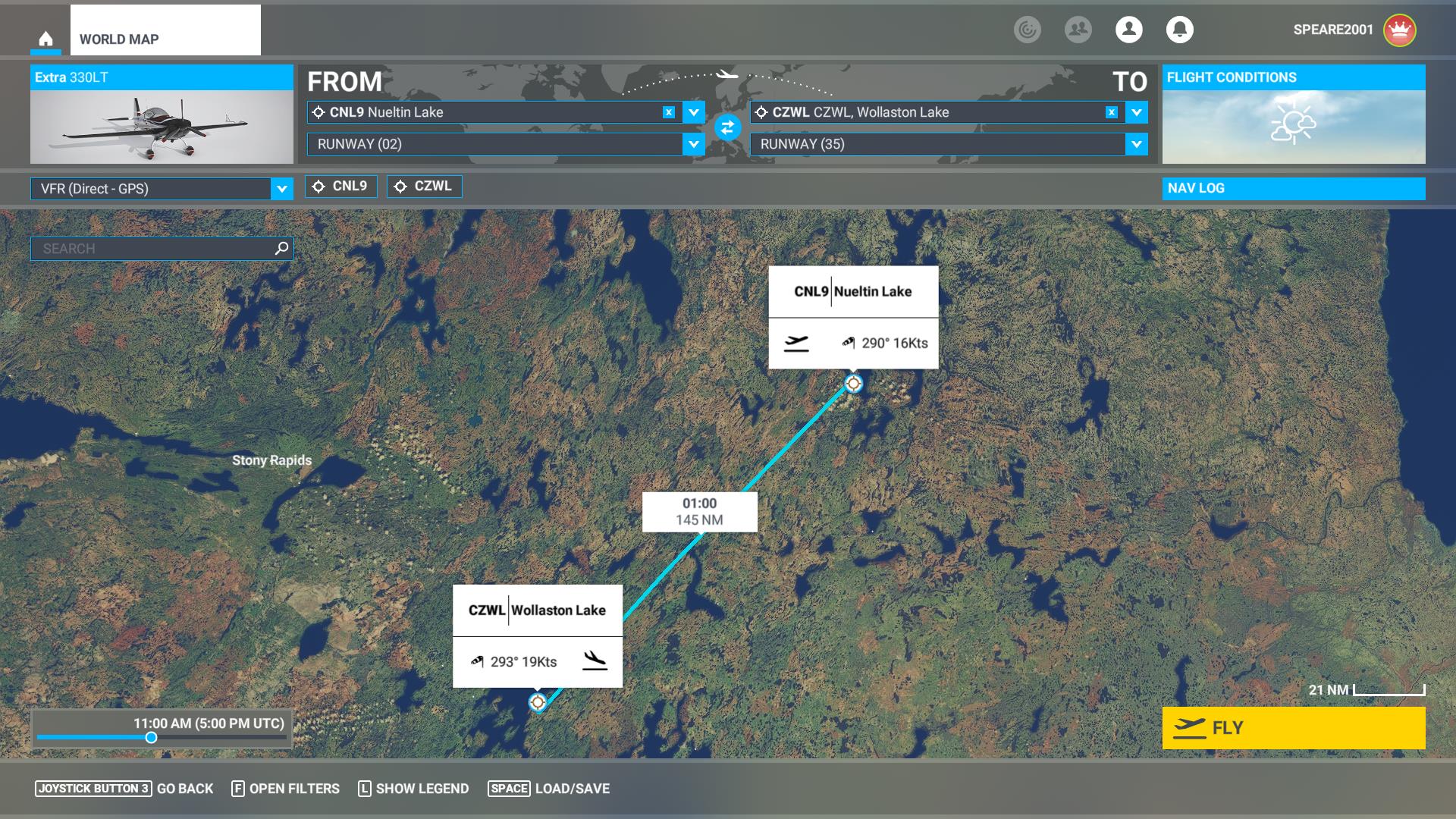
Task: Click LOAD/SAVE shortcut
Action: (549, 789)
